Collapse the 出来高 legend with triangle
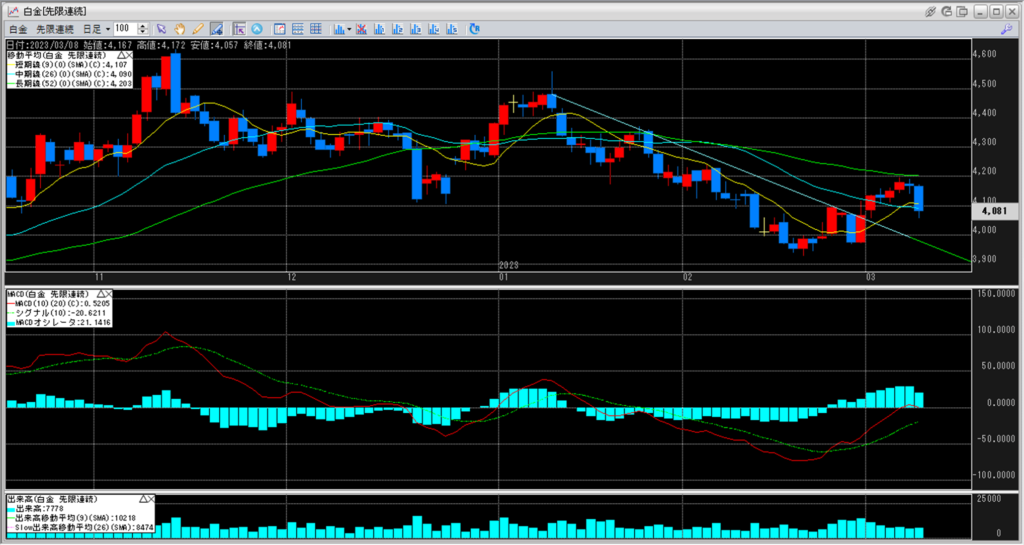Viewport: 1024px width, 545px height. (x=143, y=497)
